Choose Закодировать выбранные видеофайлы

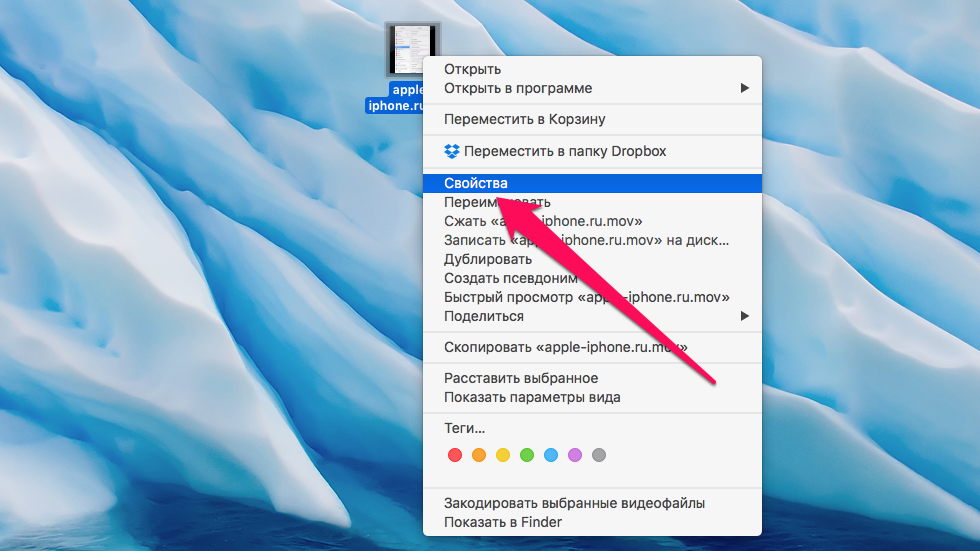592,504
